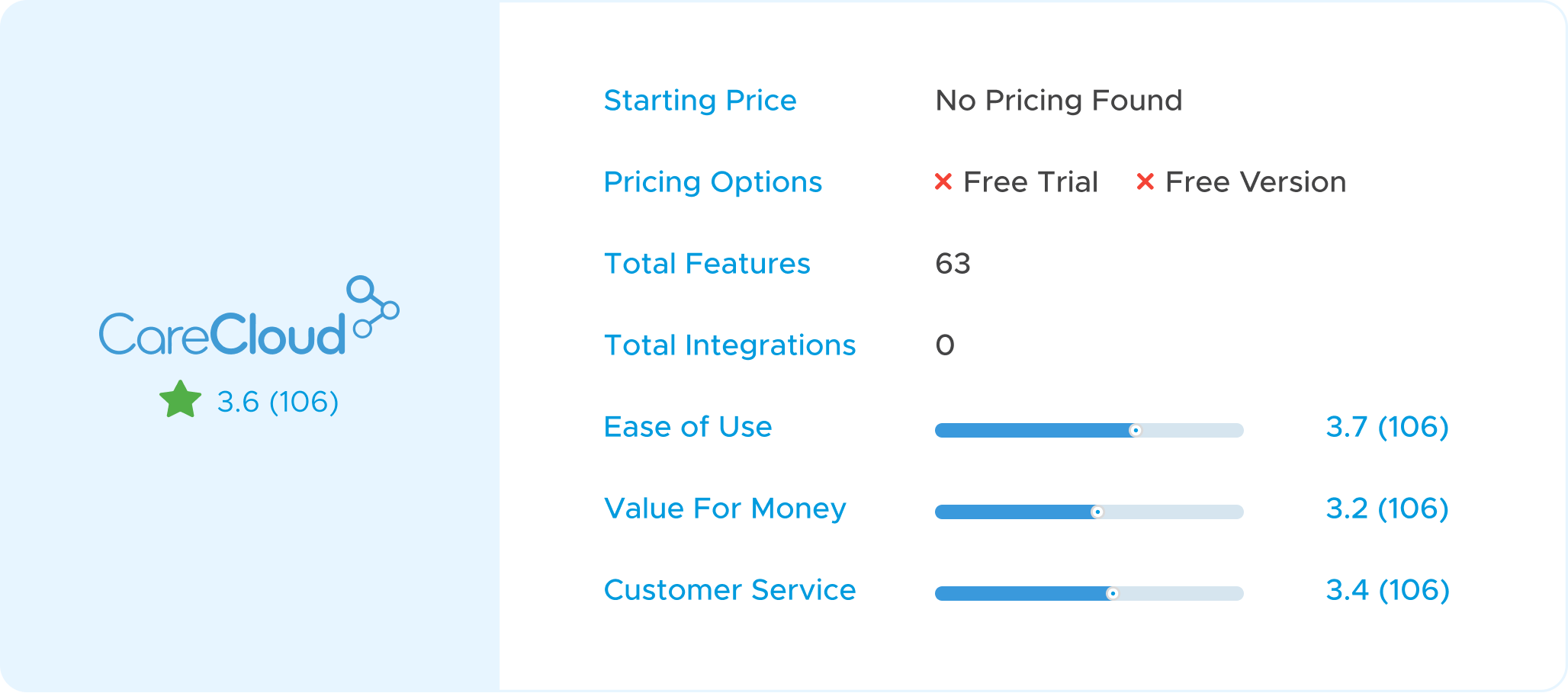Open the Ease of Use 3.7 (106) rating
Screen dimensions: 1568x693
[x=1387, y=427]
